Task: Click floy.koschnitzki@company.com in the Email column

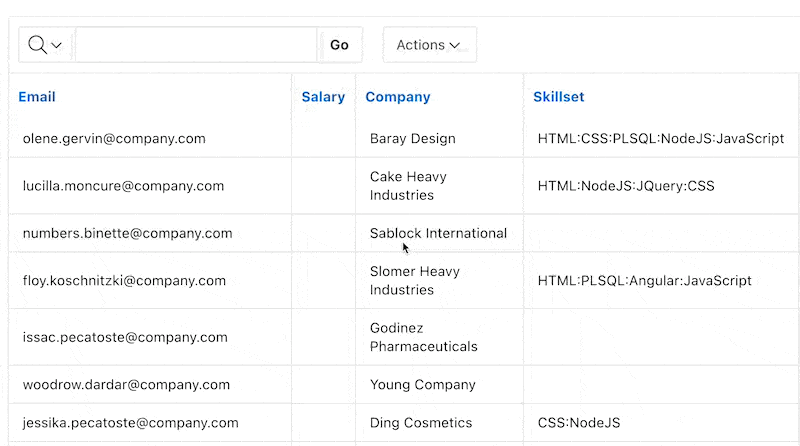Action: (124, 281)
